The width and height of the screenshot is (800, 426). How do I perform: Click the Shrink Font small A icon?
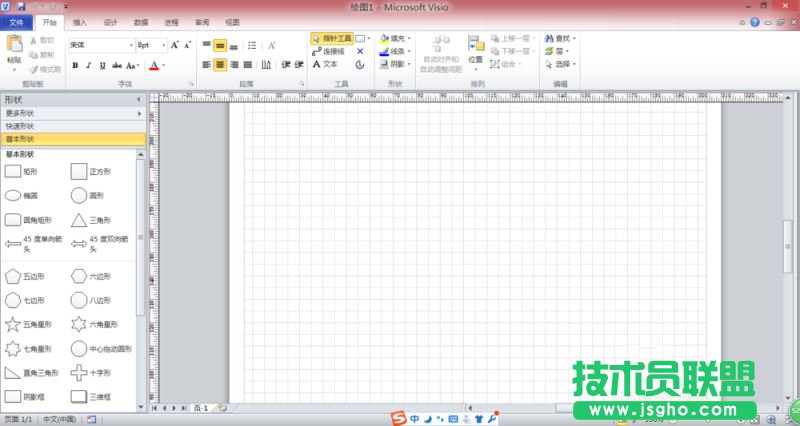(x=187, y=45)
